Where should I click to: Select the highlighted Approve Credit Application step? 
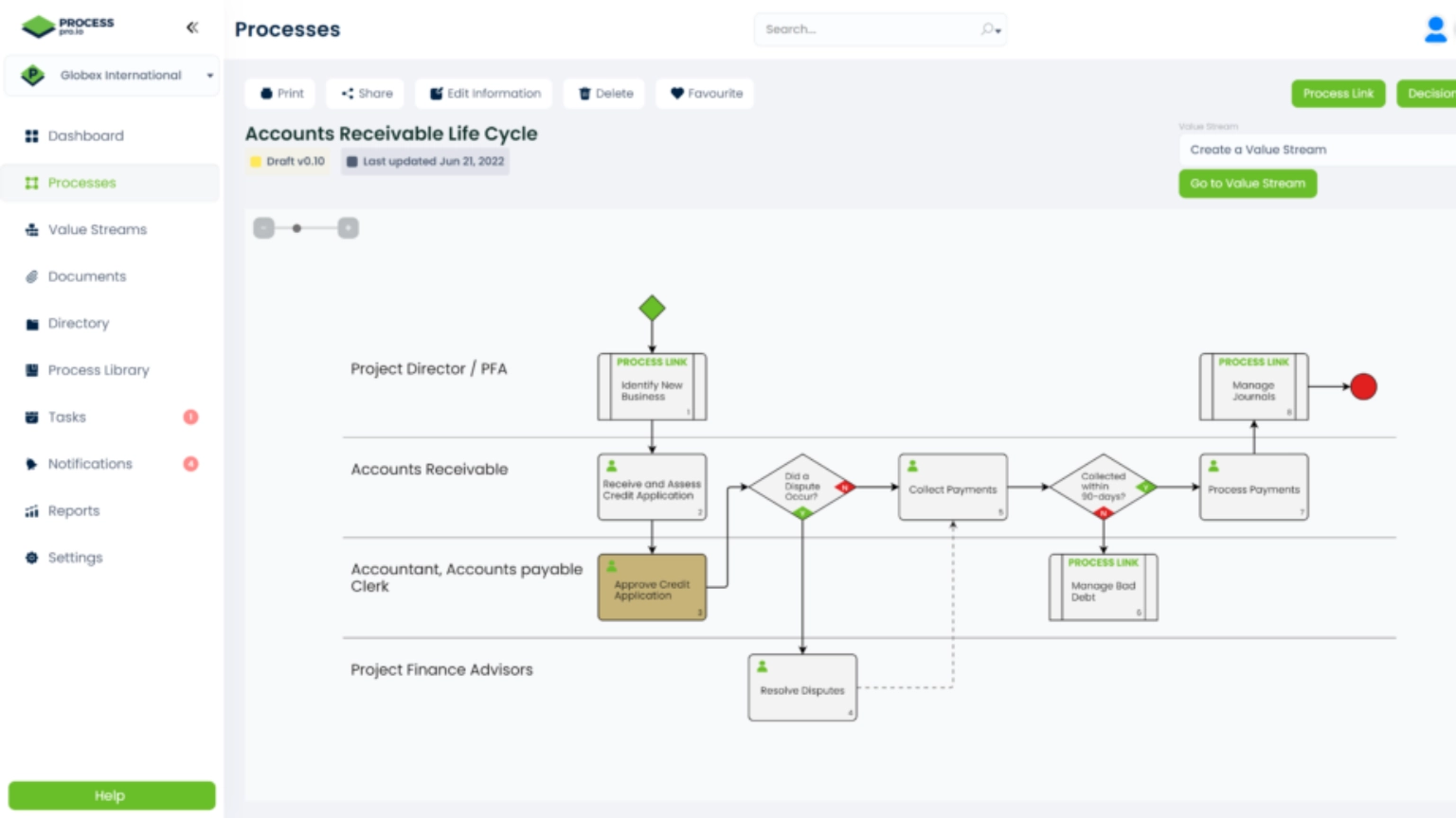(x=652, y=588)
